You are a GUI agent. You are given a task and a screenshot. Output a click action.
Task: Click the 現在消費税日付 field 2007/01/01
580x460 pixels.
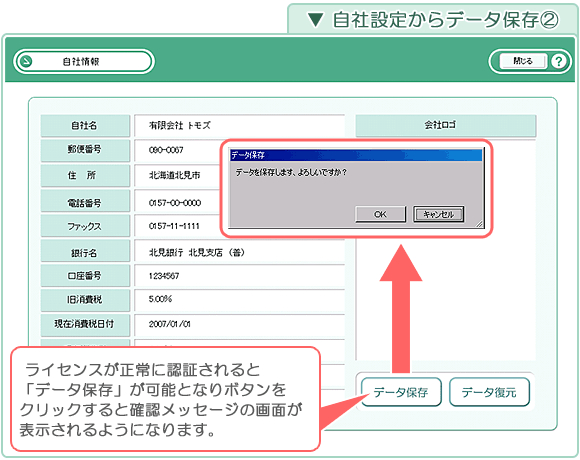click(x=240, y=324)
